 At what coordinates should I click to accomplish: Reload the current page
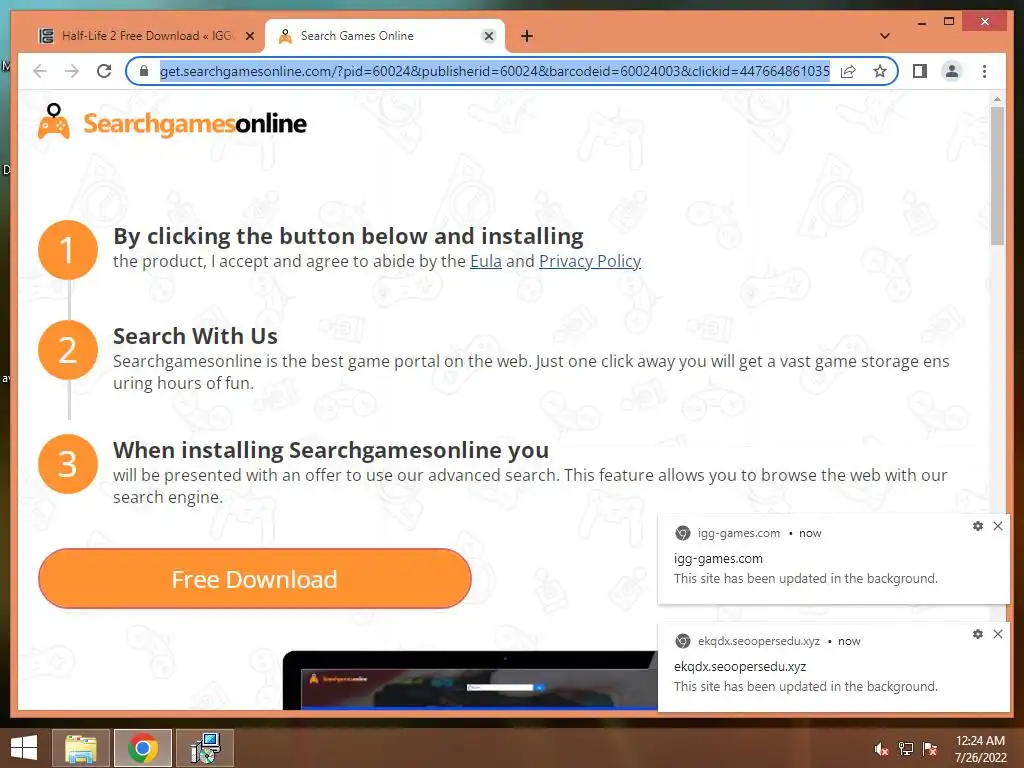coord(104,71)
